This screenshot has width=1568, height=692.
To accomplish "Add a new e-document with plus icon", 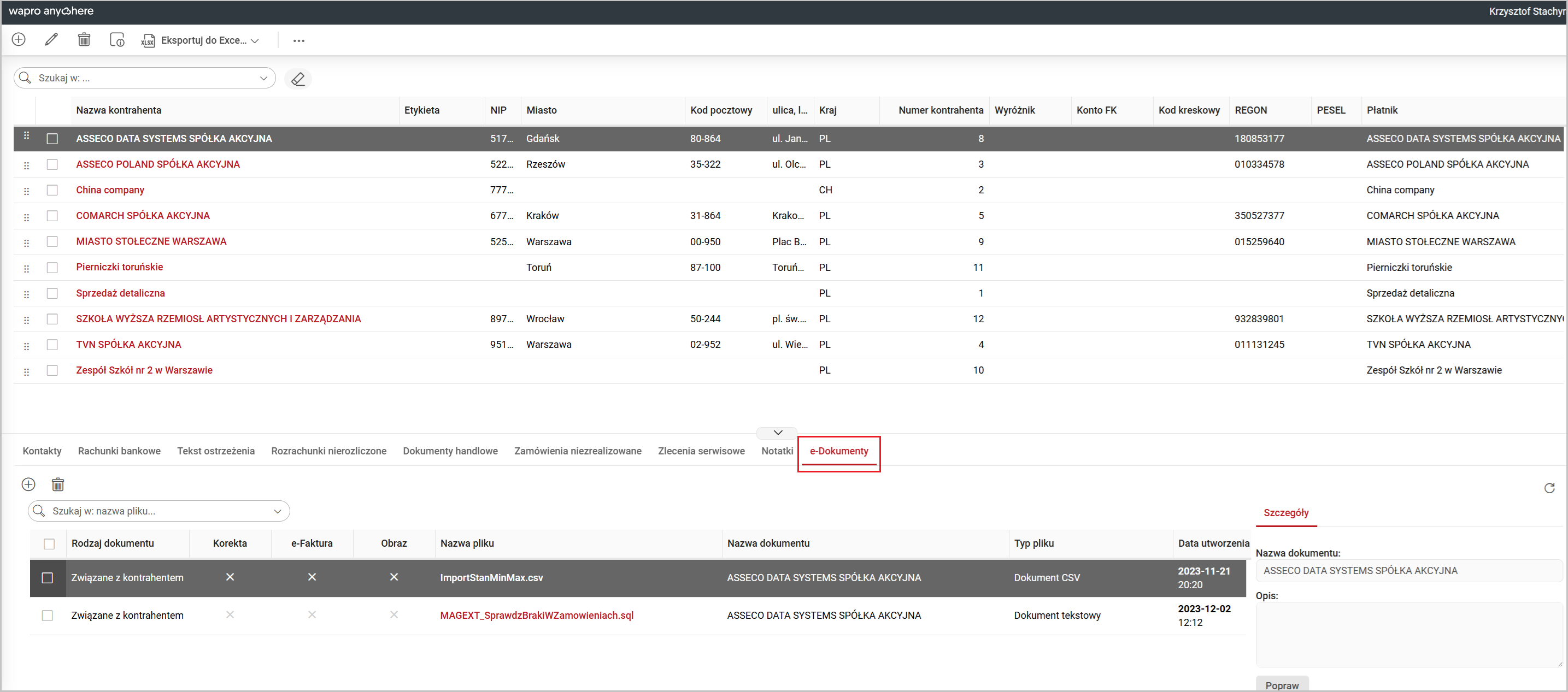I will click(x=28, y=484).
